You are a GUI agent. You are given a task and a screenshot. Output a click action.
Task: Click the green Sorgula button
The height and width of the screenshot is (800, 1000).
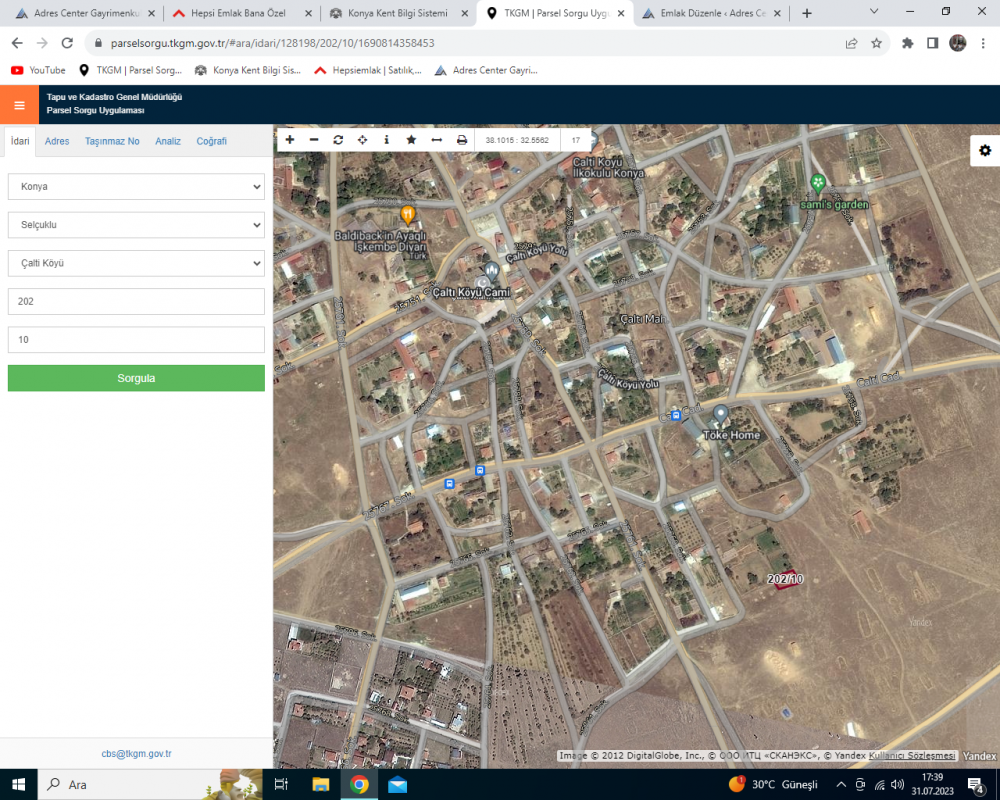[136, 378]
